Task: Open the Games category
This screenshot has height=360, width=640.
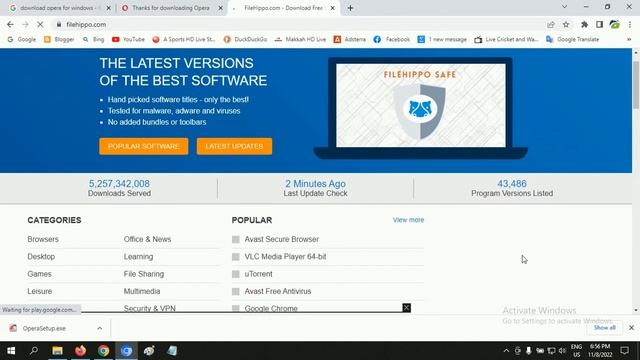Action: click(x=40, y=274)
